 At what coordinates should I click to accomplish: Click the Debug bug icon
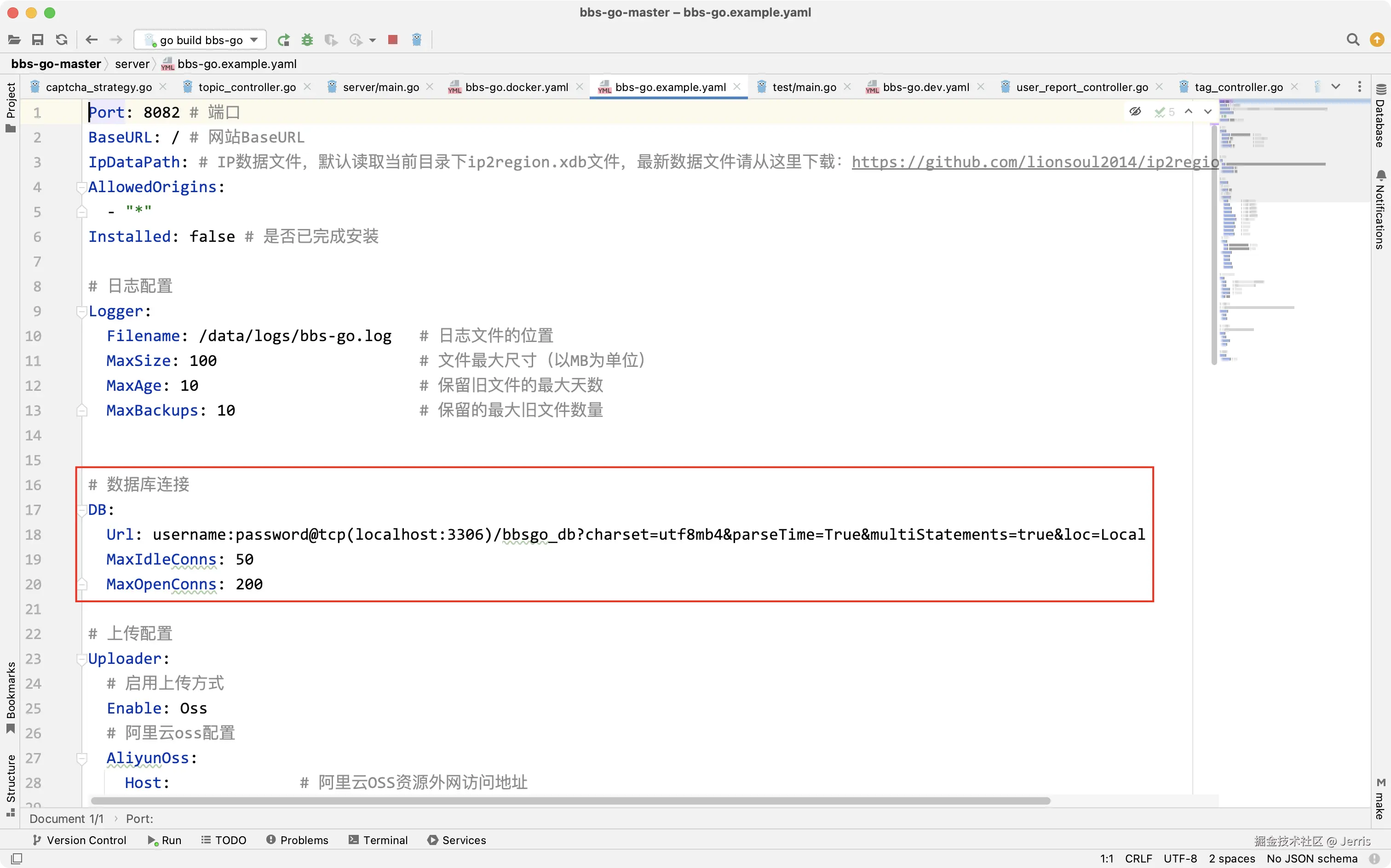(307, 40)
